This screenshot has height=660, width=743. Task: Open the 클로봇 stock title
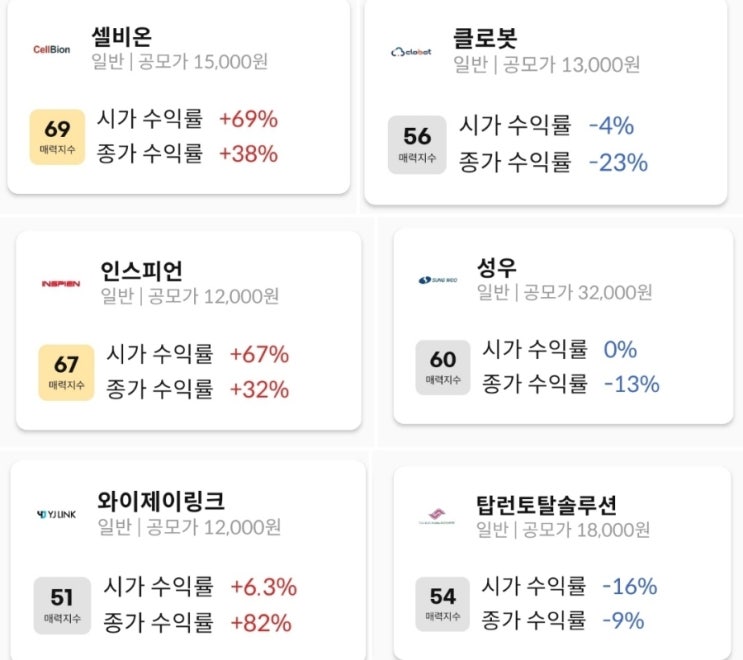(x=486, y=42)
